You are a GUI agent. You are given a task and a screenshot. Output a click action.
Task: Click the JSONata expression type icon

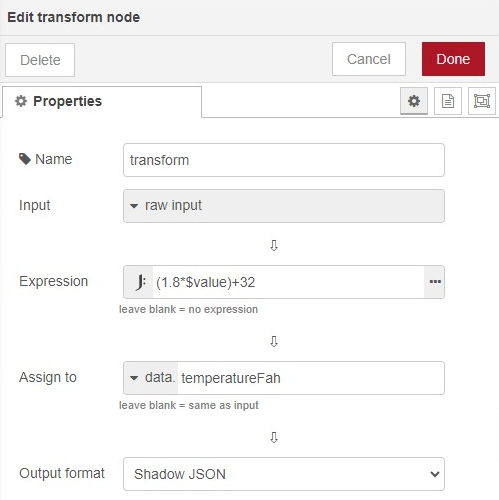[139, 282]
